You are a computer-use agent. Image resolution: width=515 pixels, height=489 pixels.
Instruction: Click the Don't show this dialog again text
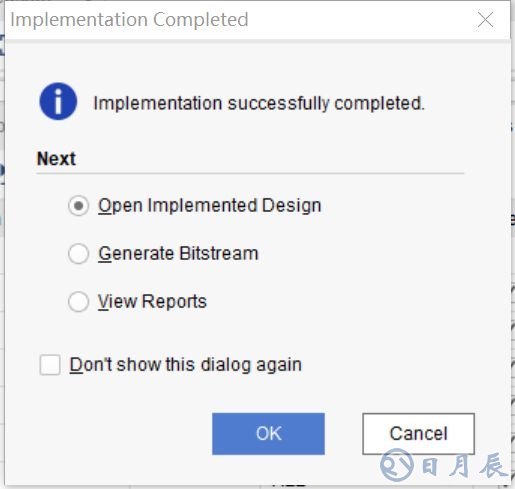coord(186,365)
